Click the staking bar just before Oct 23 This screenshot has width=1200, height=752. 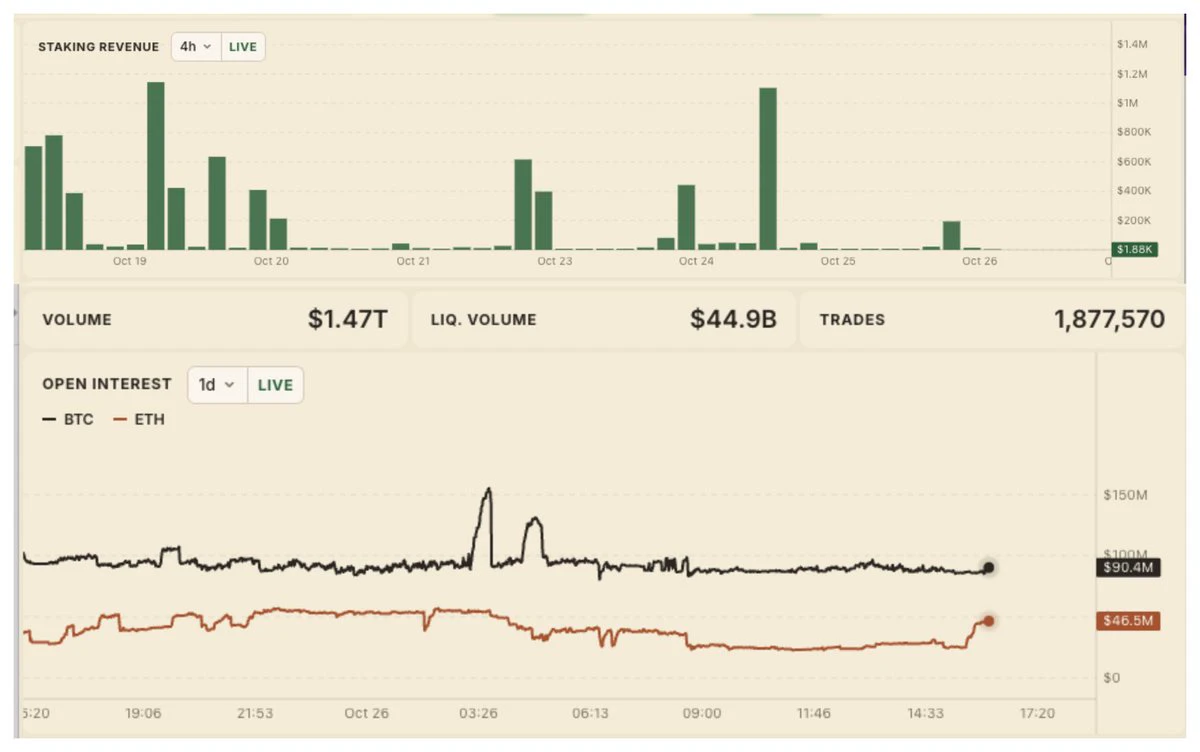click(x=543, y=221)
